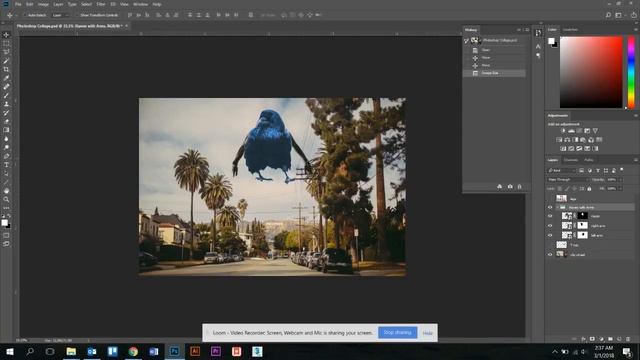Select the Gradient tool
The image size is (640, 360).
point(6,130)
